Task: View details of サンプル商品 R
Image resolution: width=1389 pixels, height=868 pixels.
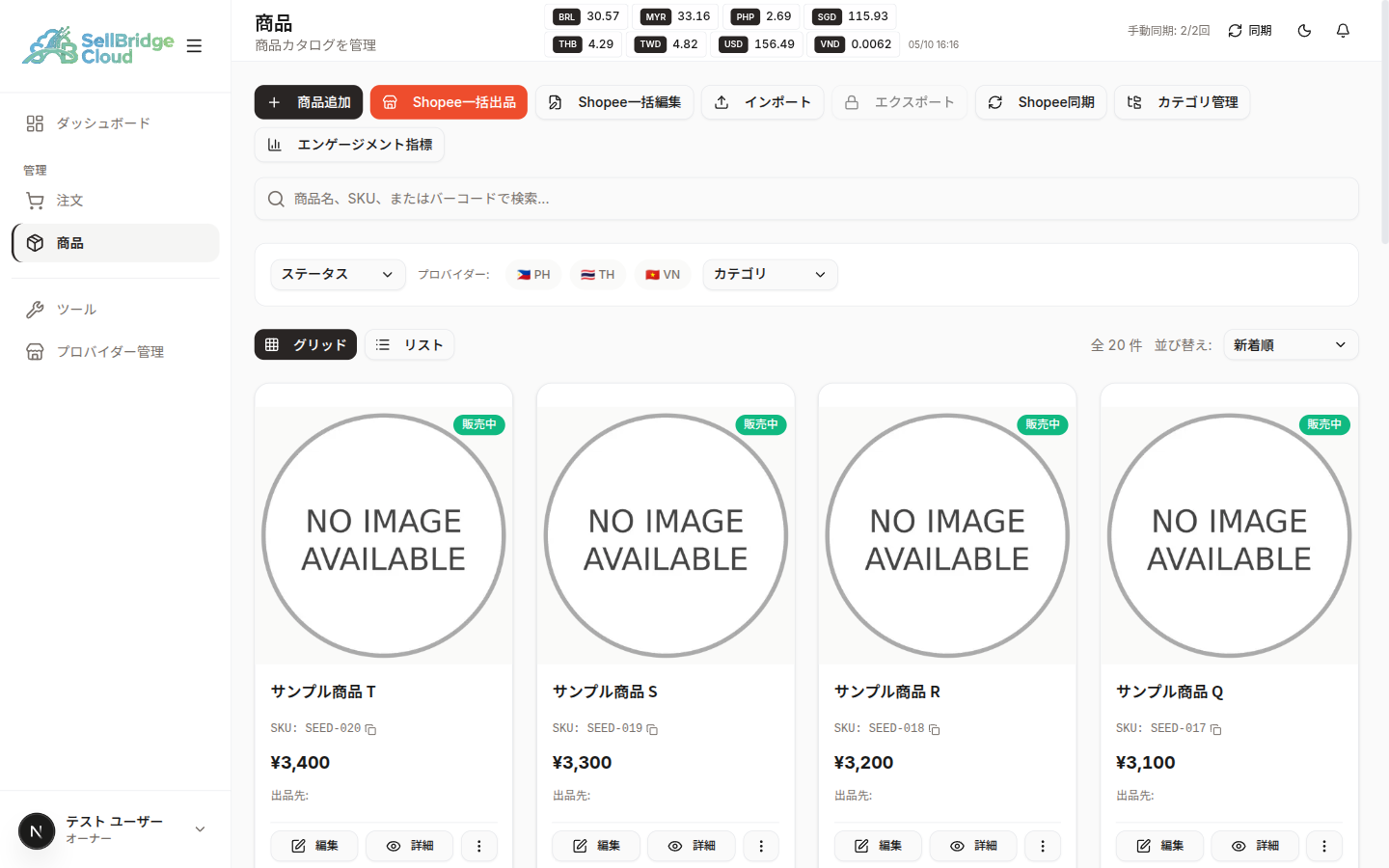Action: 972,846
